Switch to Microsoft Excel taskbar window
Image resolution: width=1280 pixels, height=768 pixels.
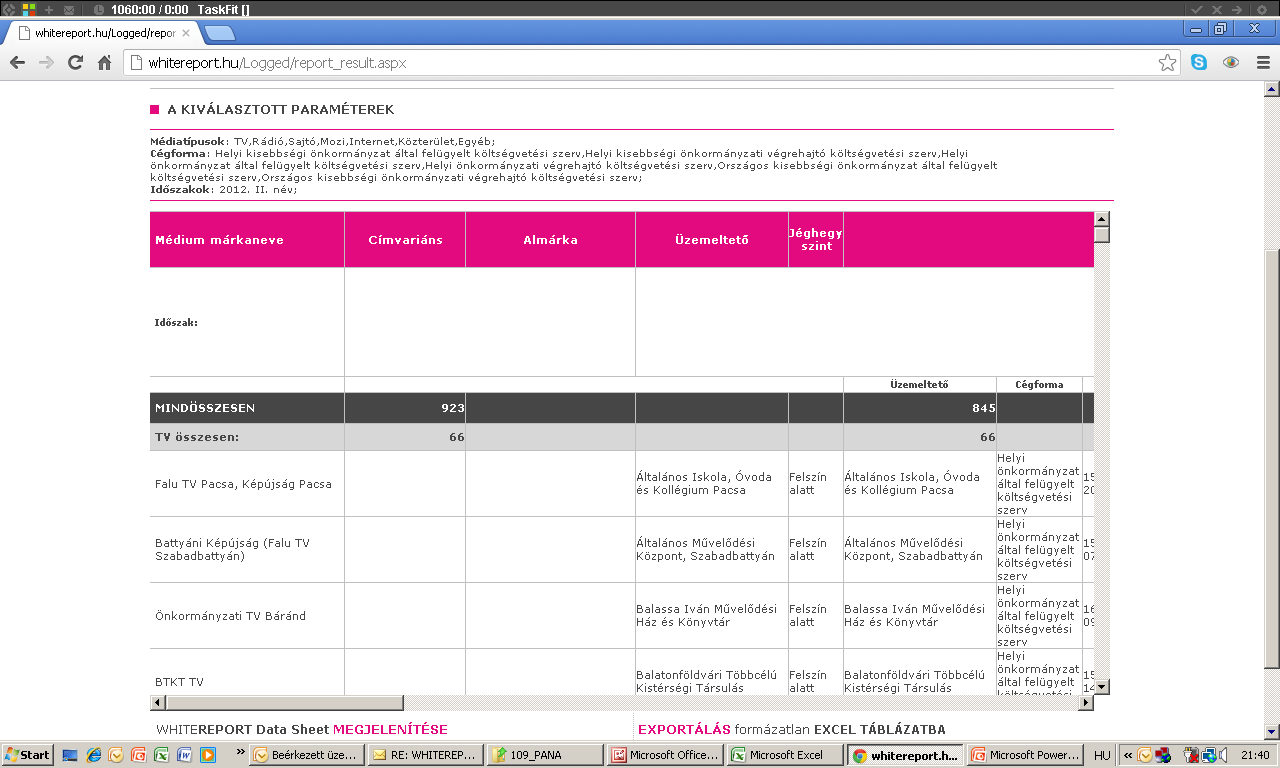point(786,755)
